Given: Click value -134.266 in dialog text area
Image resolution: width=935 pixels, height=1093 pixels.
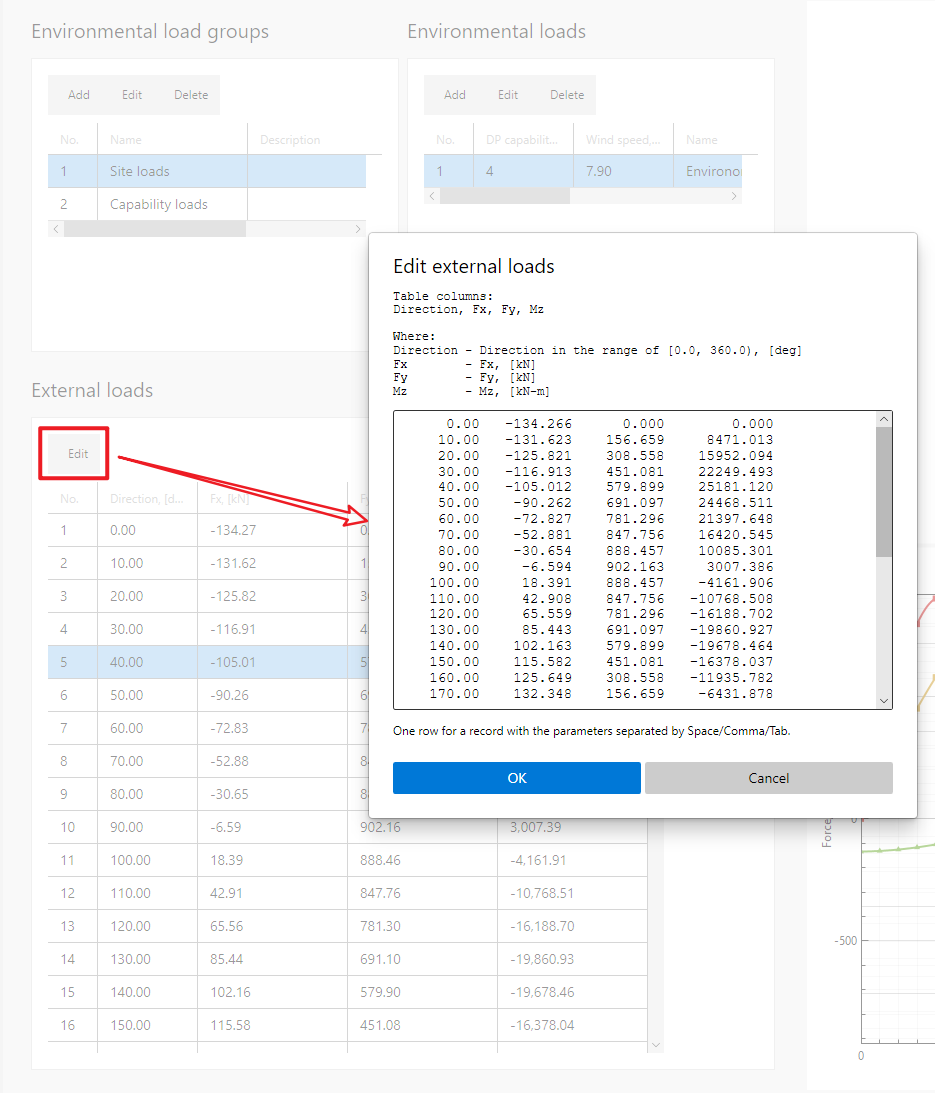Looking at the screenshot, I should tap(538, 424).
